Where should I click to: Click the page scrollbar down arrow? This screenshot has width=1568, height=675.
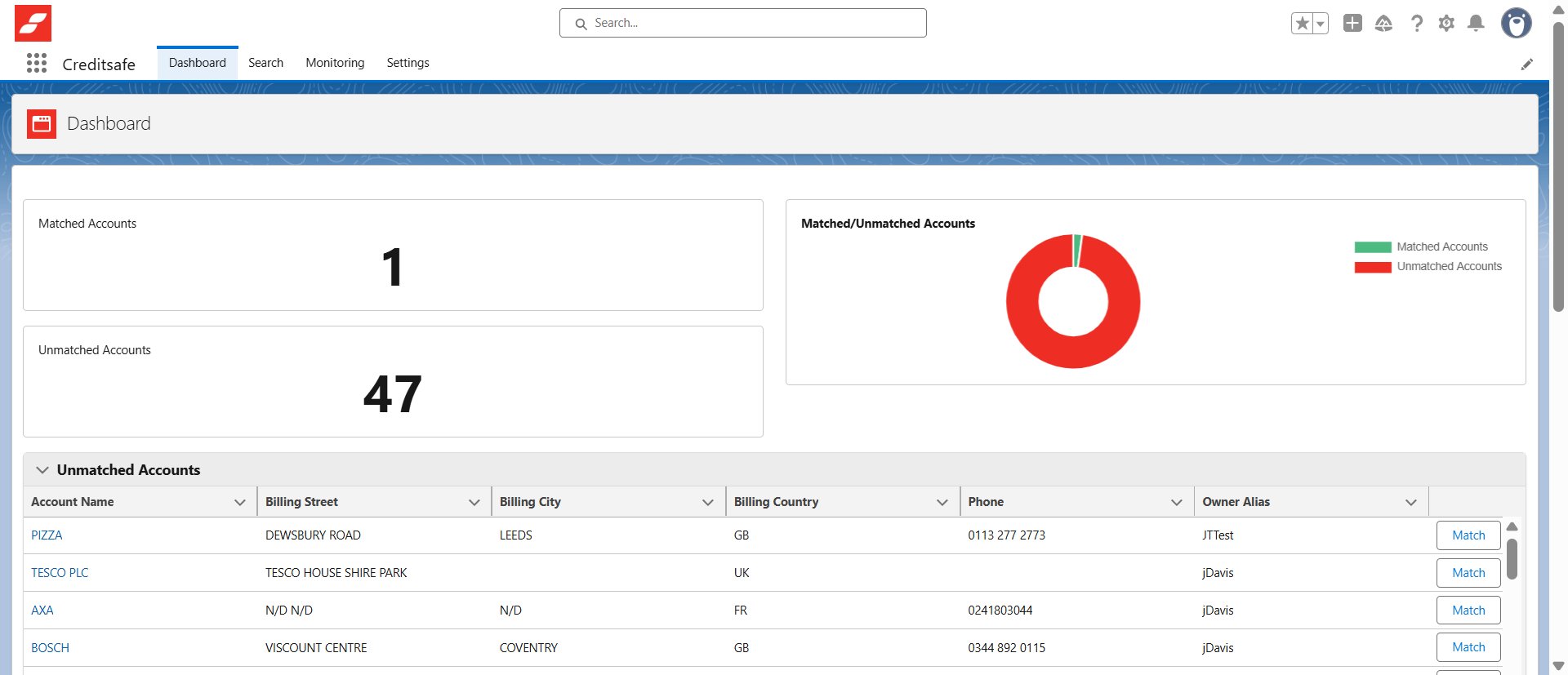[x=1558, y=666]
